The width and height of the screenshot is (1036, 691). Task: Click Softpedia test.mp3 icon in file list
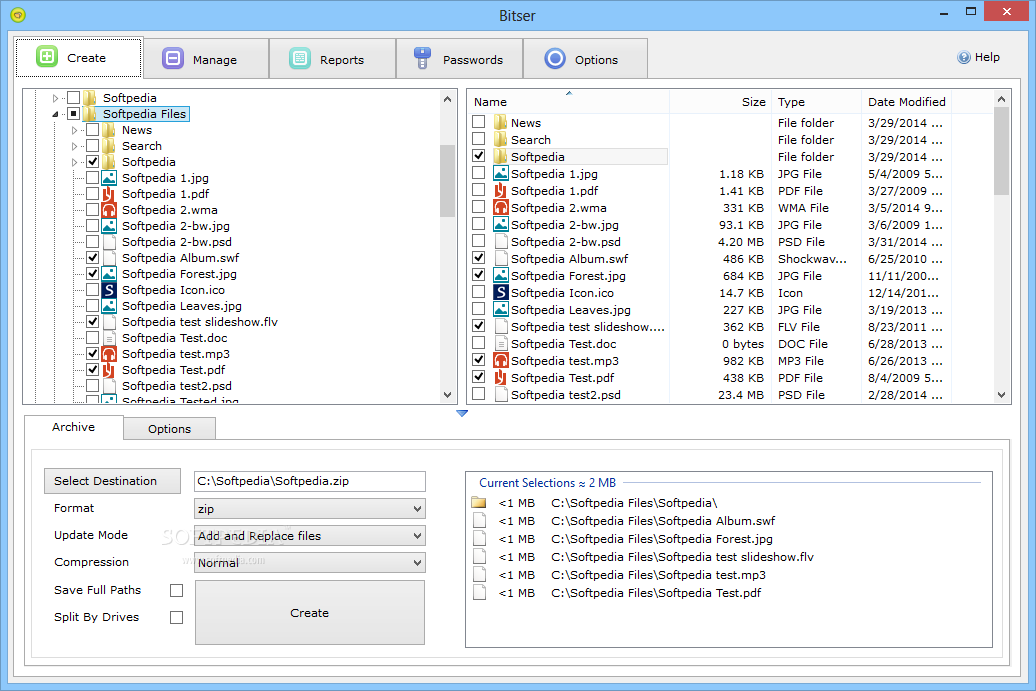click(501, 361)
